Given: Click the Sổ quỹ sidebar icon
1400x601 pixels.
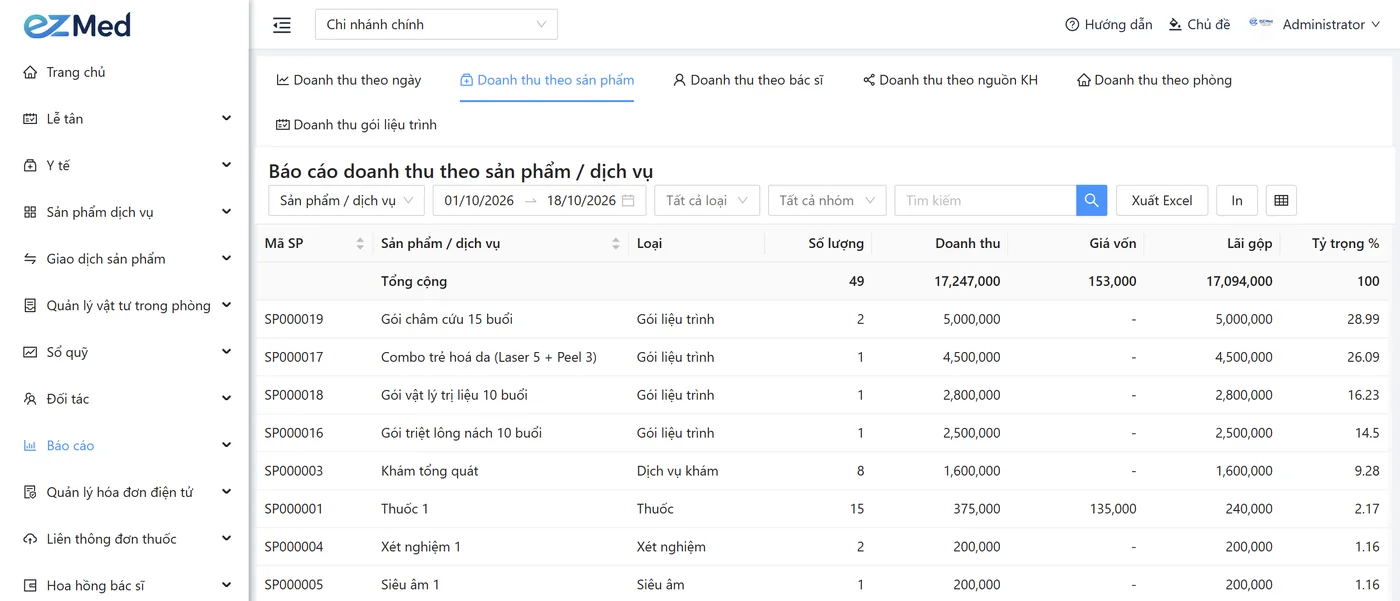Looking at the screenshot, I should 30,352.
